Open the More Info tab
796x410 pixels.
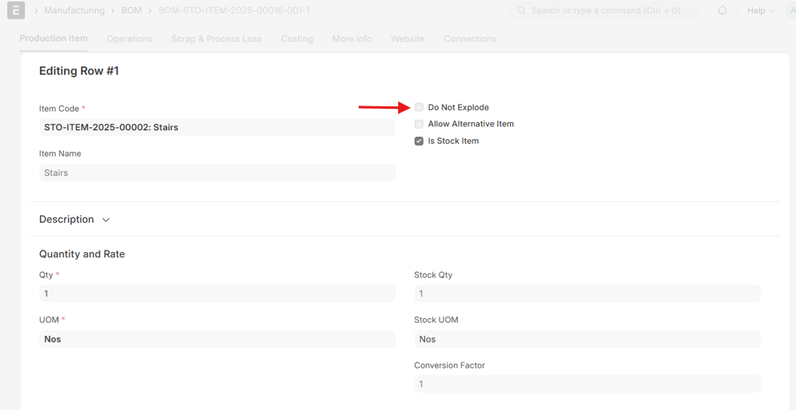(352, 39)
